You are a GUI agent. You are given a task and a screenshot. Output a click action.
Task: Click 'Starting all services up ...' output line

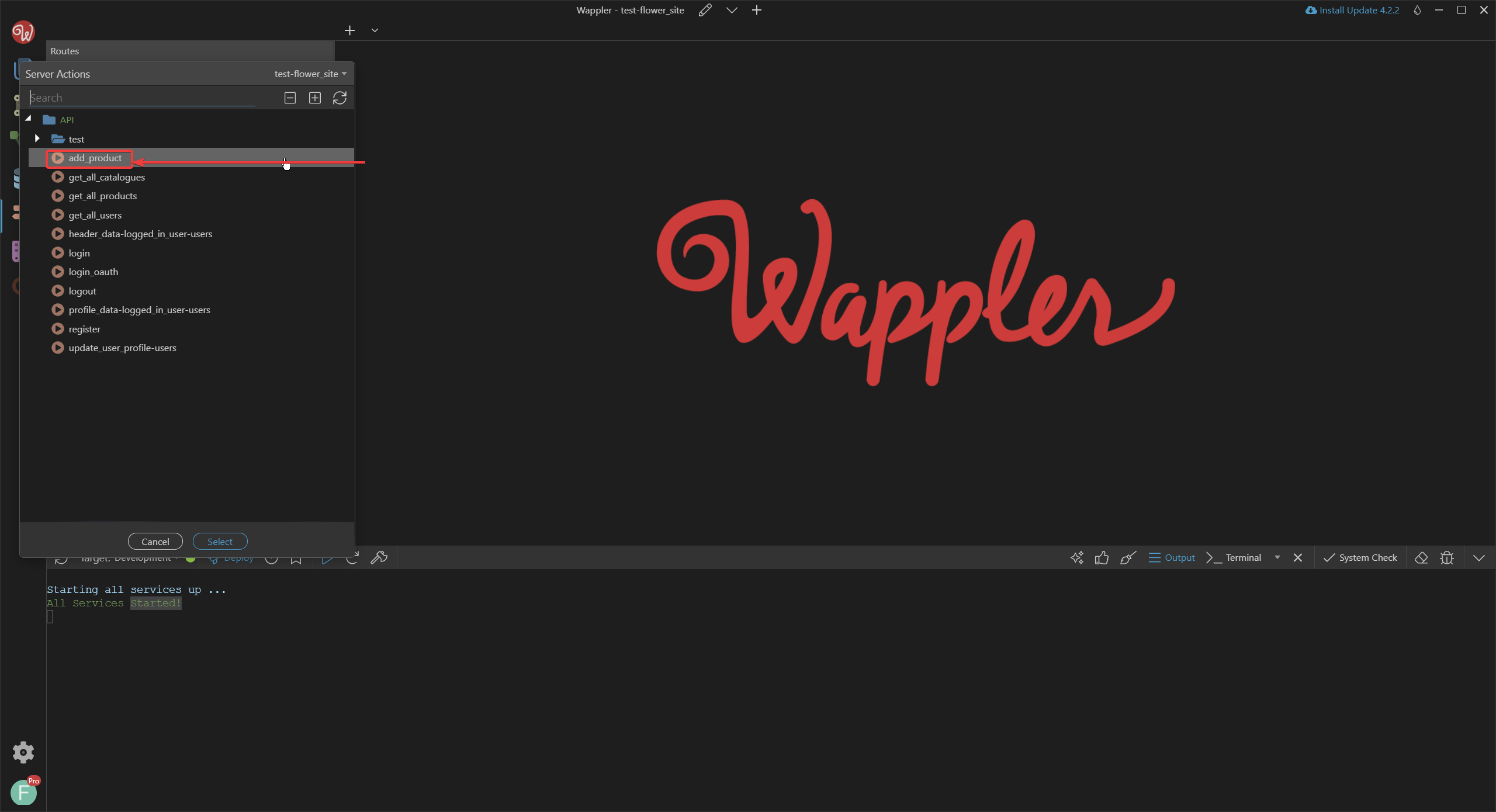point(136,590)
